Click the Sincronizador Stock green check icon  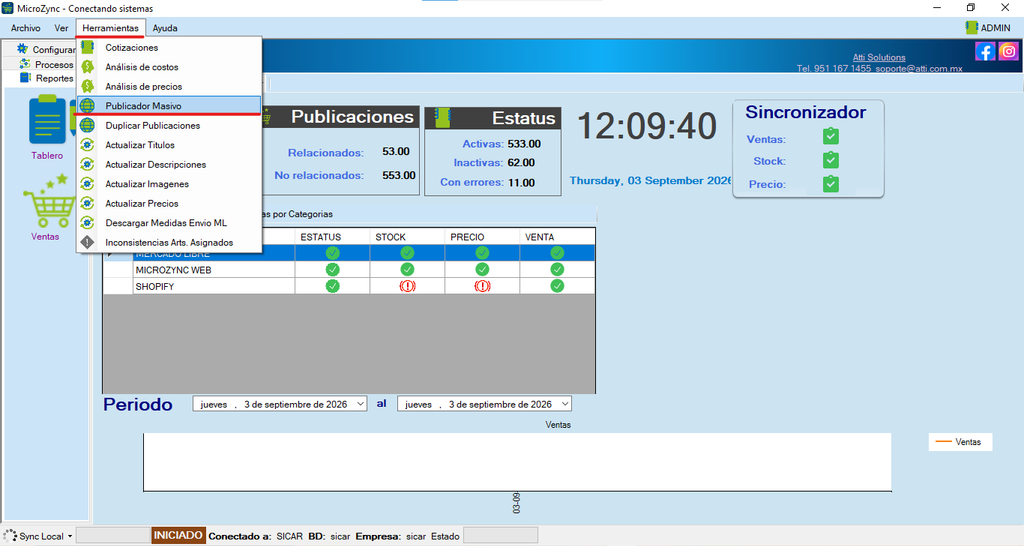[831, 160]
